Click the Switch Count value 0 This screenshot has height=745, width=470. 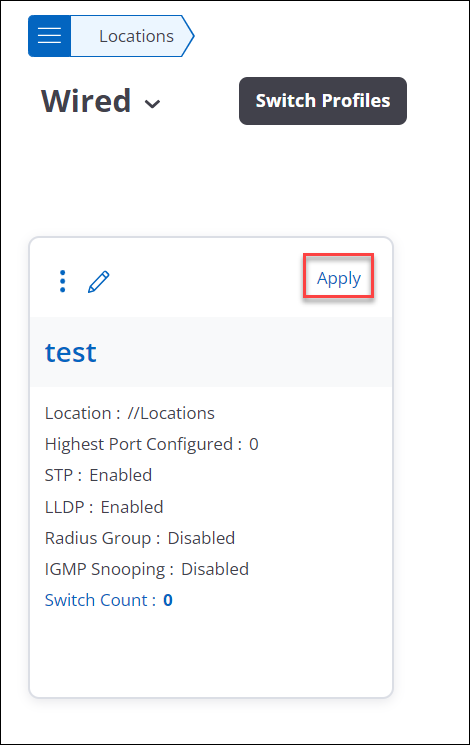click(x=168, y=600)
